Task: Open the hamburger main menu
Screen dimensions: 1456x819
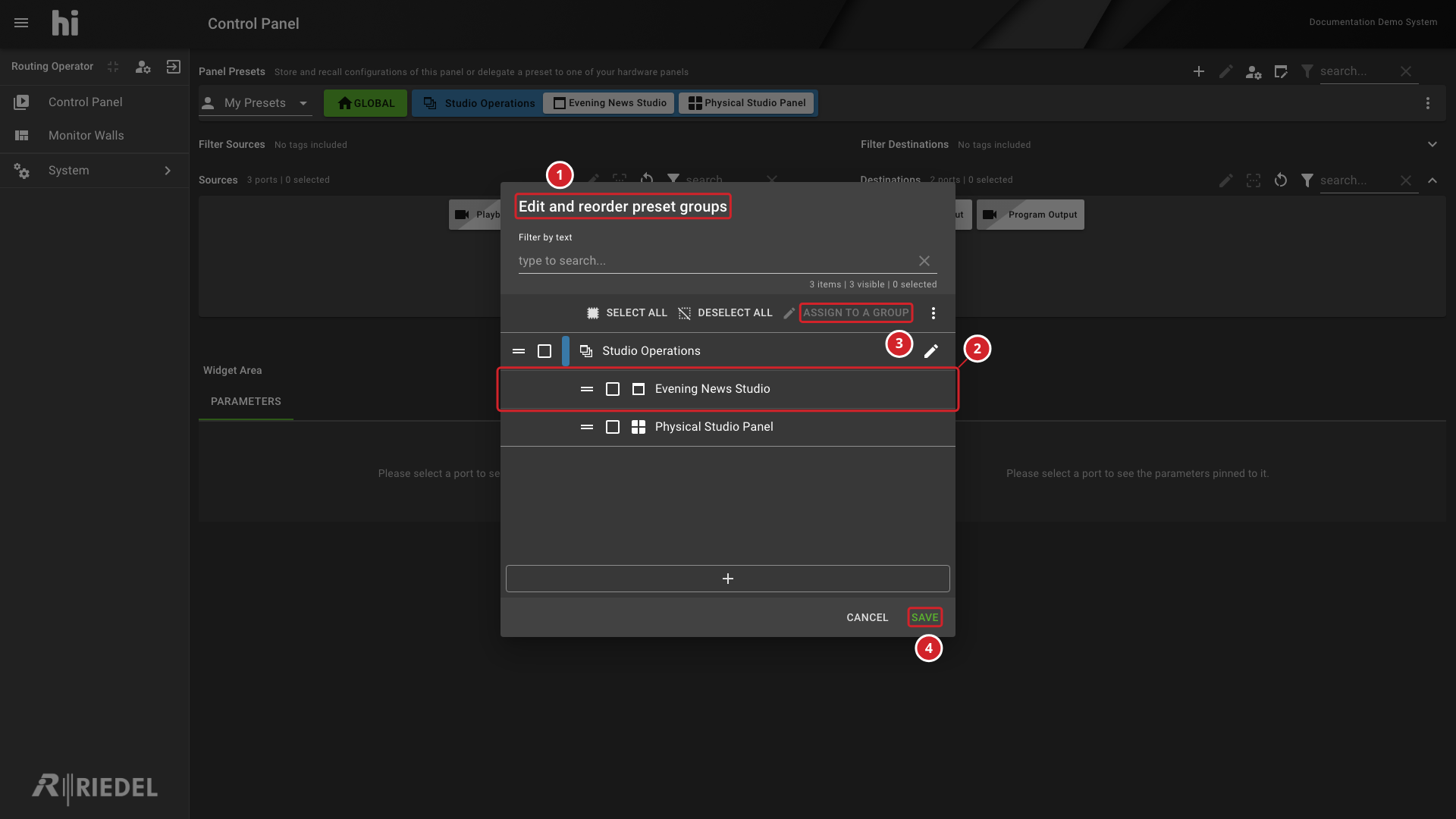Action: [x=21, y=23]
